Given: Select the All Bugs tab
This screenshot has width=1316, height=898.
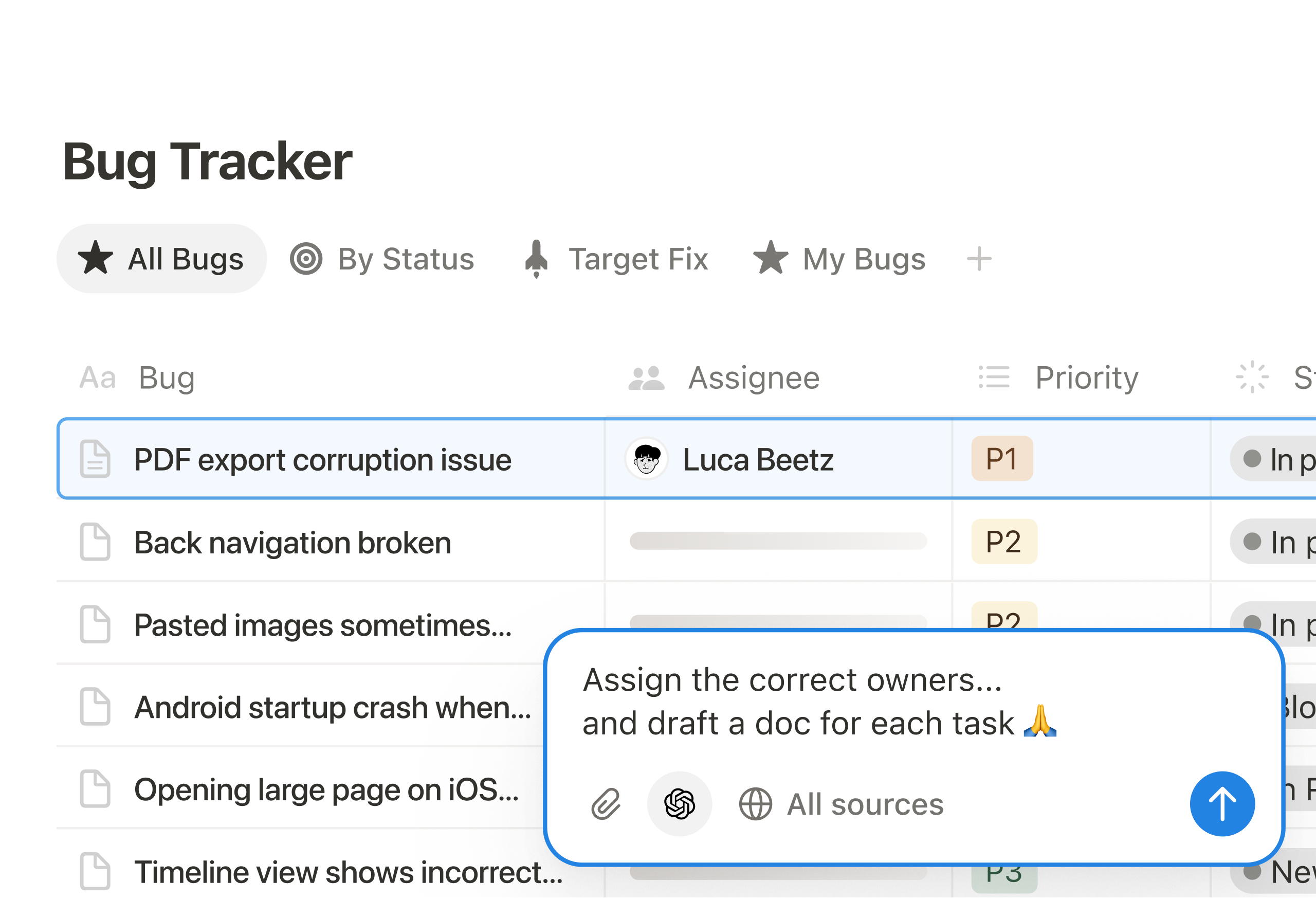Looking at the screenshot, I should point(161,259).
